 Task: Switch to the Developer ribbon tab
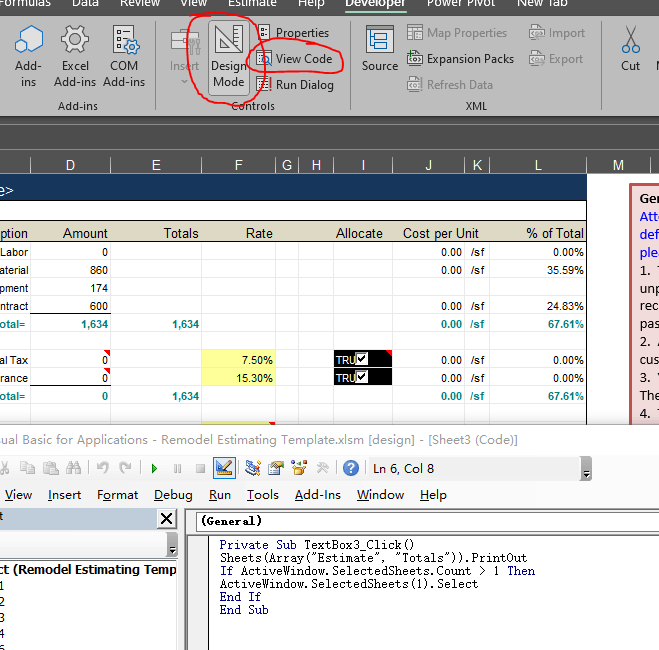click(x=375, y=3)
